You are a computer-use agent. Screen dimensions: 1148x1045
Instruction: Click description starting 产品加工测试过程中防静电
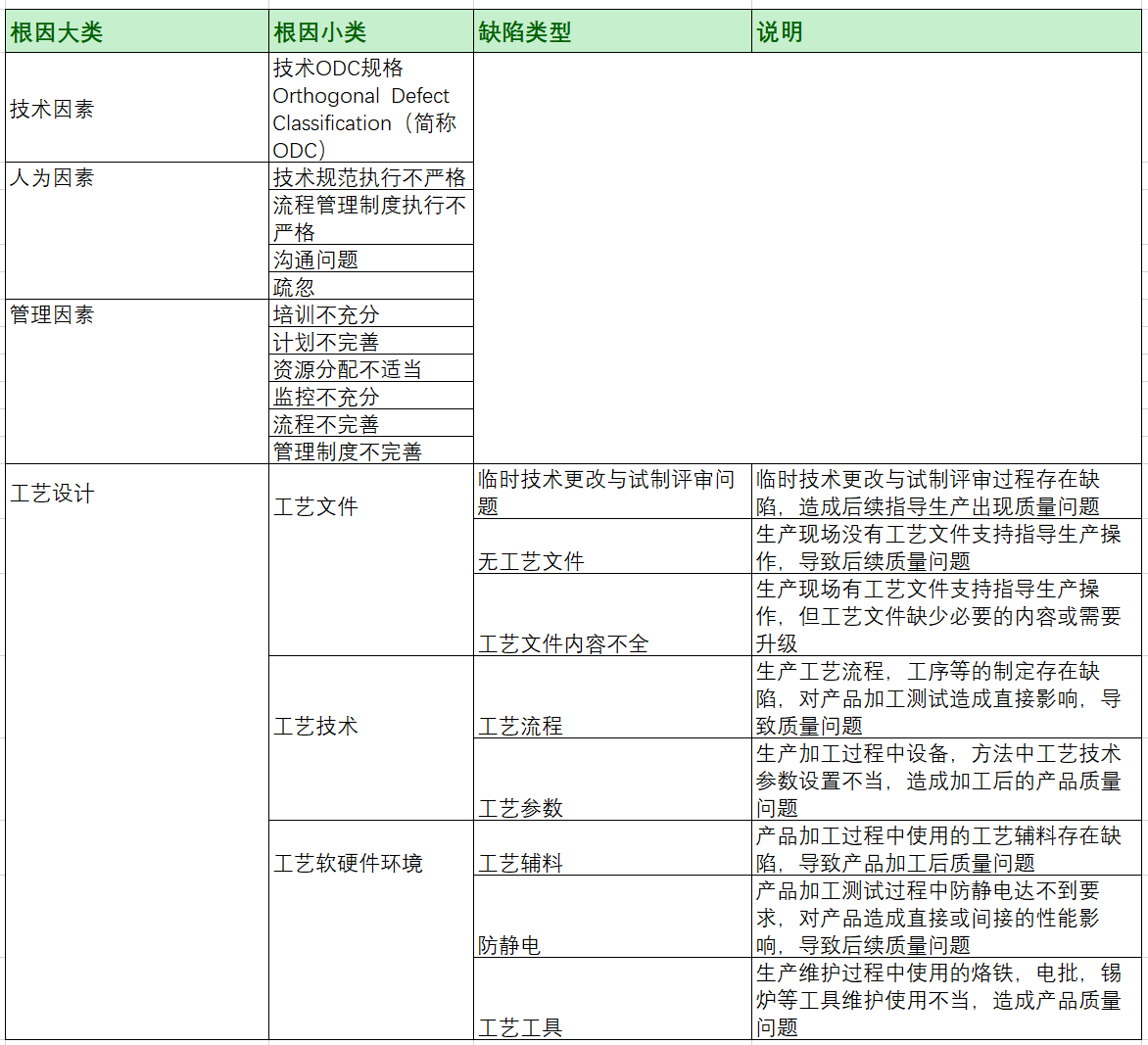point(946,916)
